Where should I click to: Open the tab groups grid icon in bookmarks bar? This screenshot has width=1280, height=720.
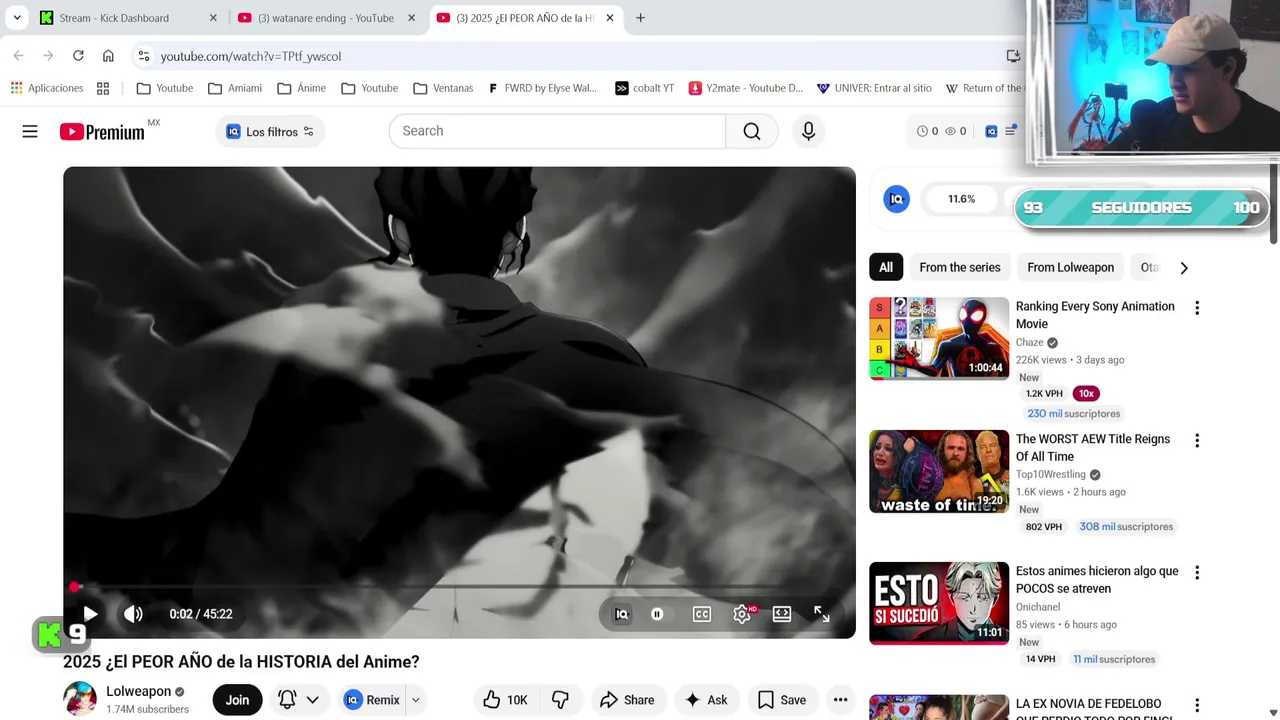coord(103,88)
